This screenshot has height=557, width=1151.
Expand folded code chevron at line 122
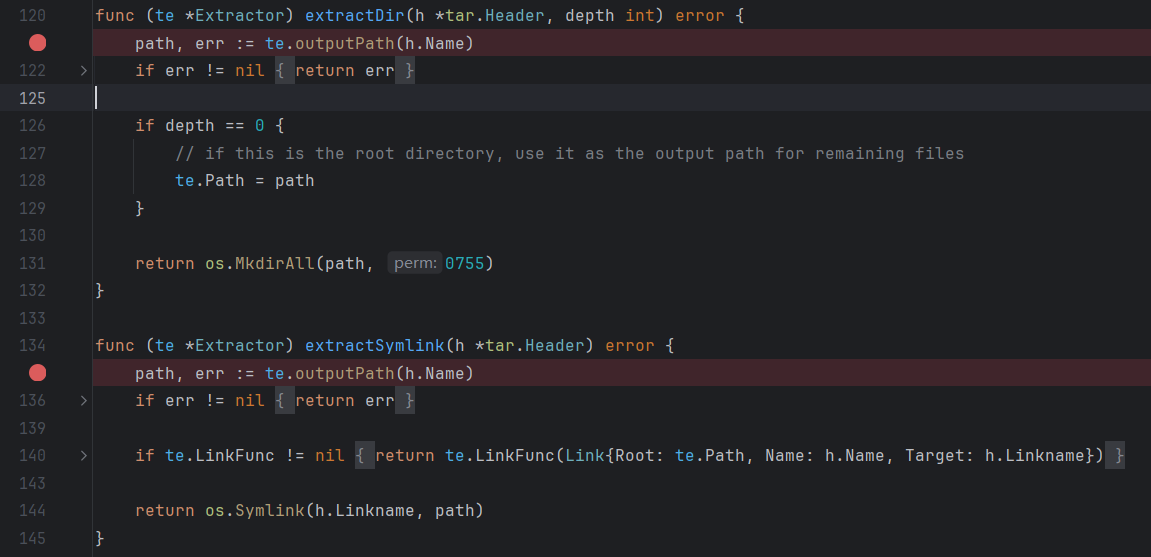(83, 71)
